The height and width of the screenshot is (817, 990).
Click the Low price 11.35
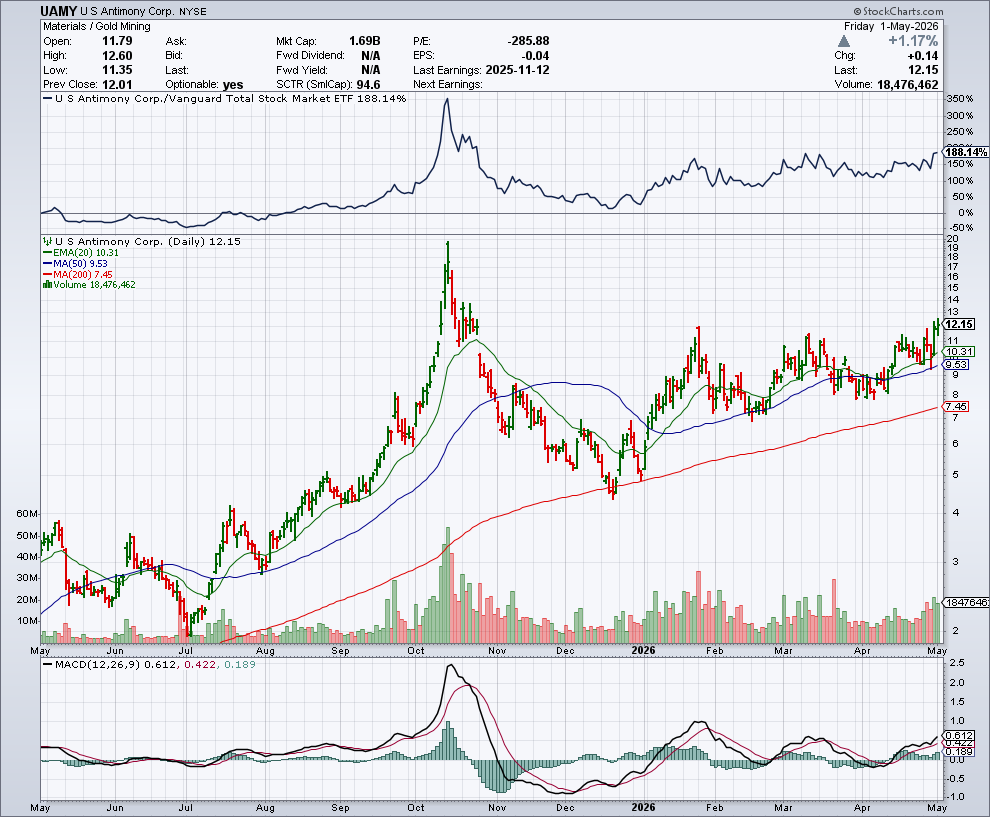(x=117, y=70)
